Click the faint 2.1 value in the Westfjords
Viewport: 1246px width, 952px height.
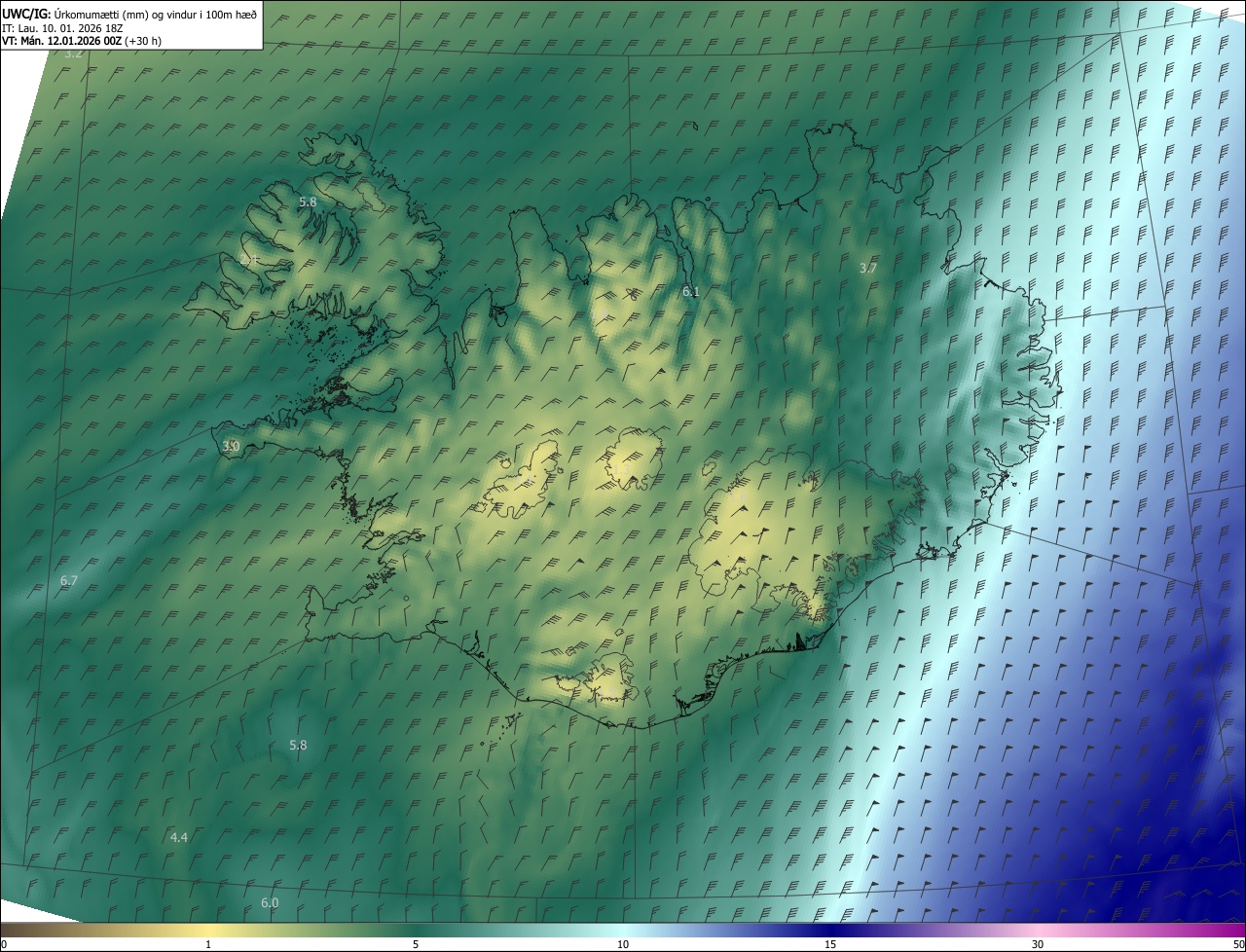[x=248, y=261]
